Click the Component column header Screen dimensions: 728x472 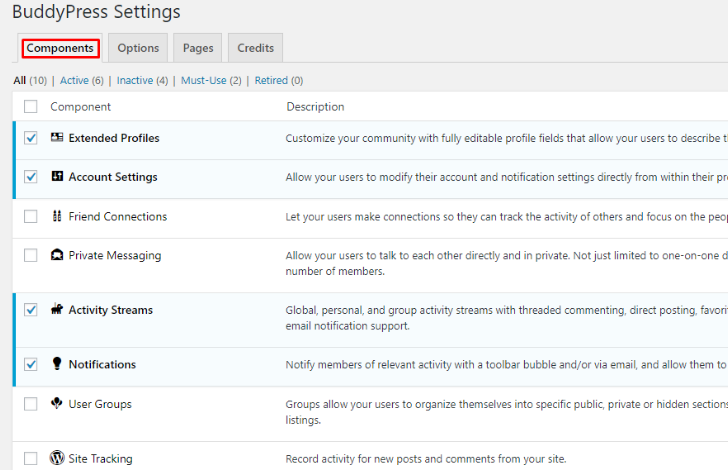pyautogui.click(x=80, y=106)
